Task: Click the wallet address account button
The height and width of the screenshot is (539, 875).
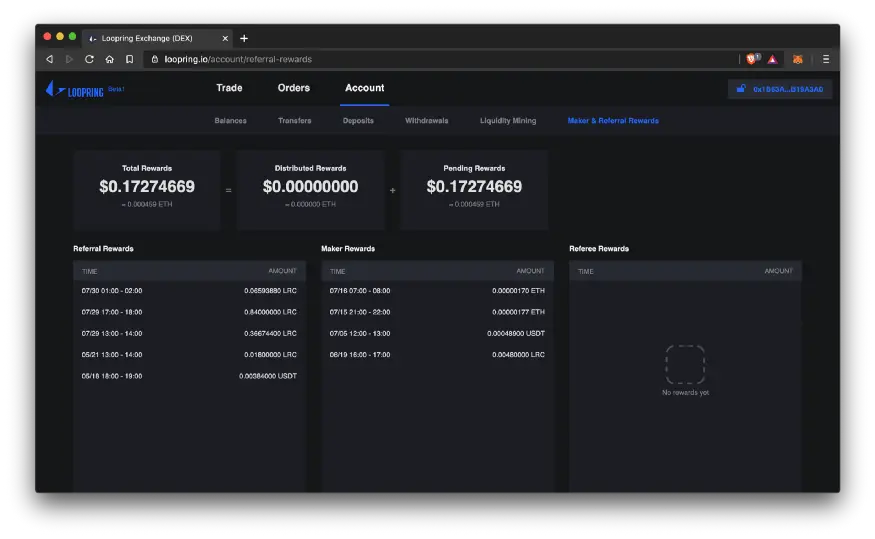Action: (780, 89)
